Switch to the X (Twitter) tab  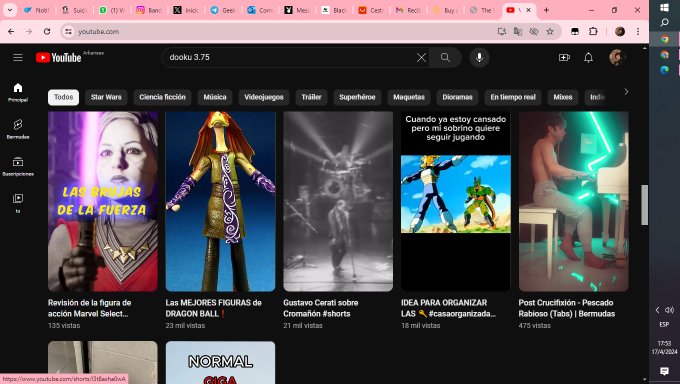pyautogui.click(x=186, y=10)
